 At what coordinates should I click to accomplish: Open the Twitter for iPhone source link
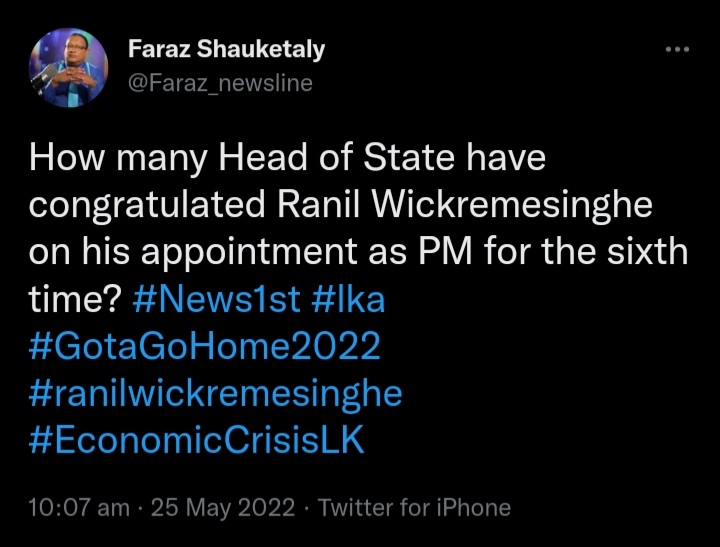pos(414,508)
